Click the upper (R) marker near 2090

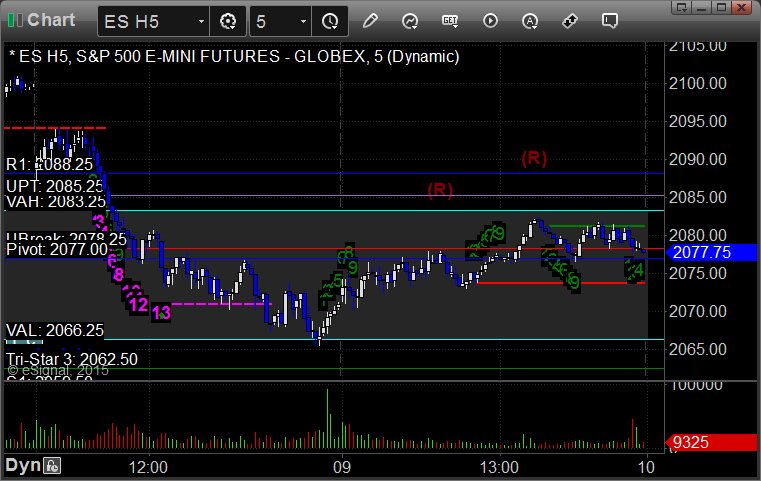pos(534,158)
